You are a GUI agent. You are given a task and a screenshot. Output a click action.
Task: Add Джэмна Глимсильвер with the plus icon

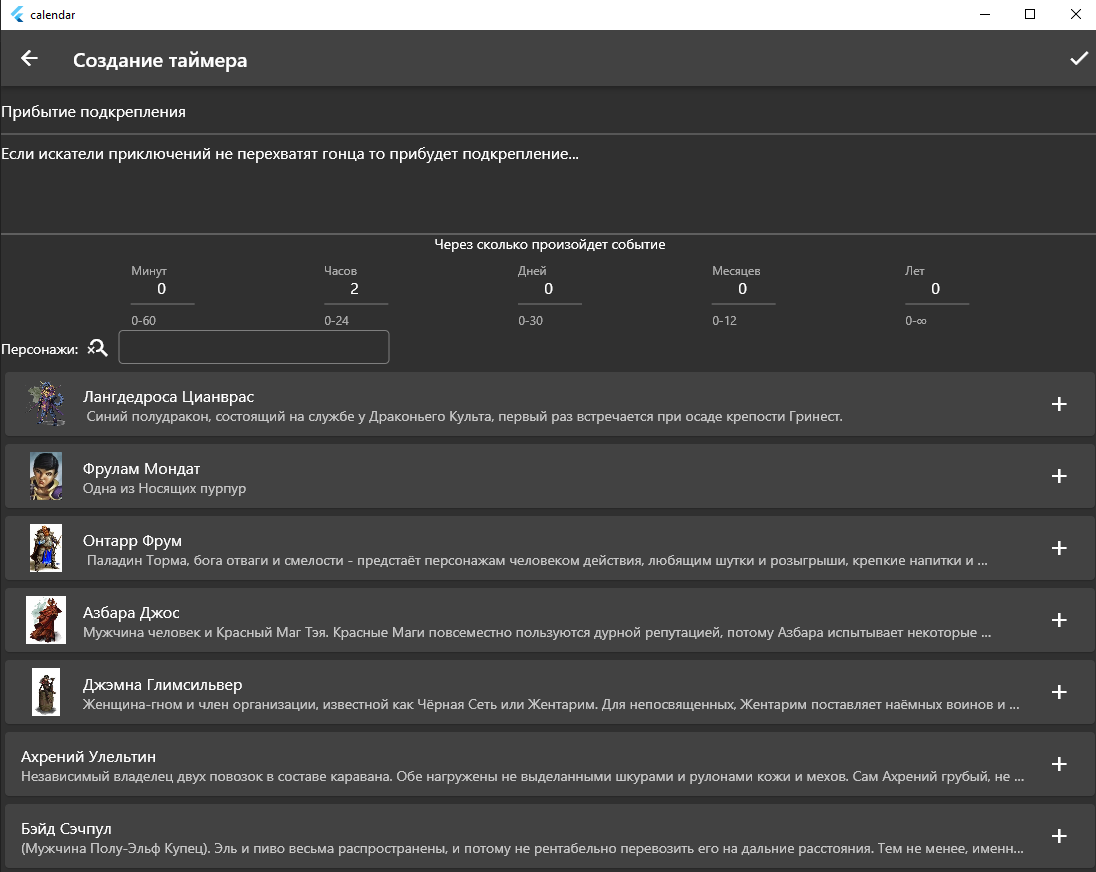point(1059,692)
